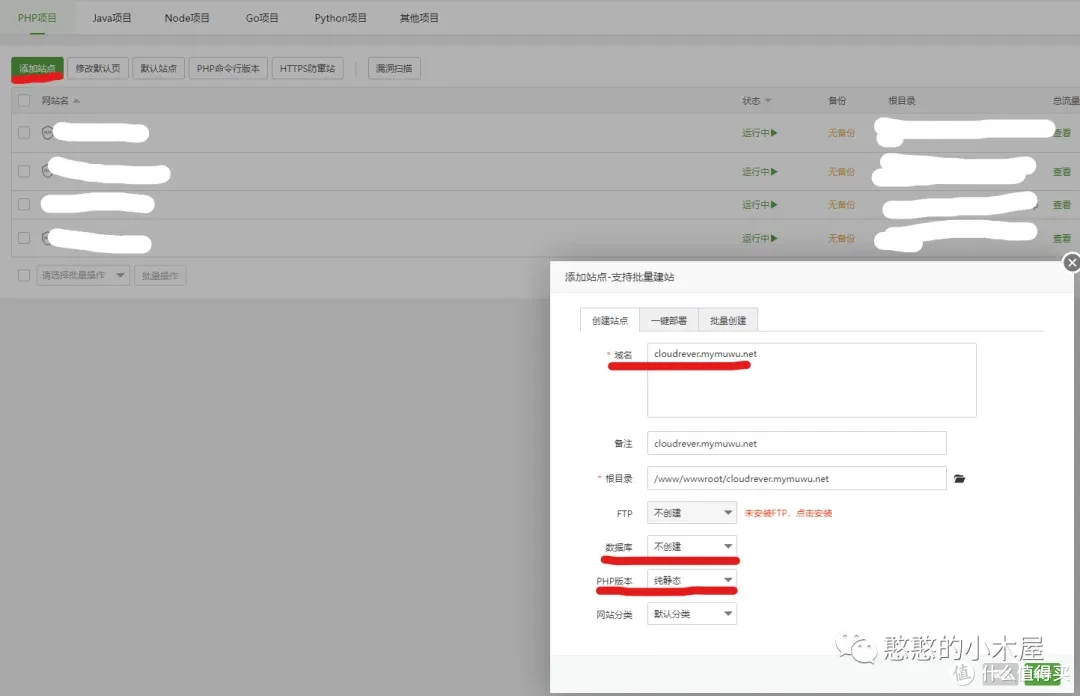Click 运行中 status in third row

[x=760, y=205]
